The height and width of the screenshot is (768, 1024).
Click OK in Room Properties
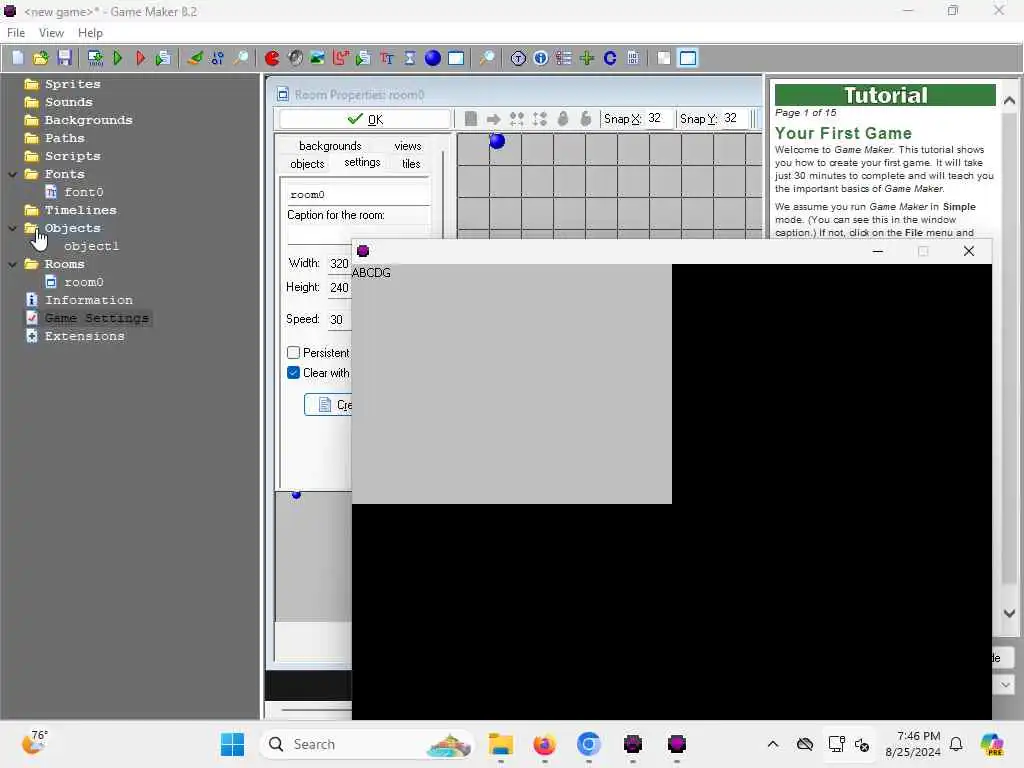[365, 119]
